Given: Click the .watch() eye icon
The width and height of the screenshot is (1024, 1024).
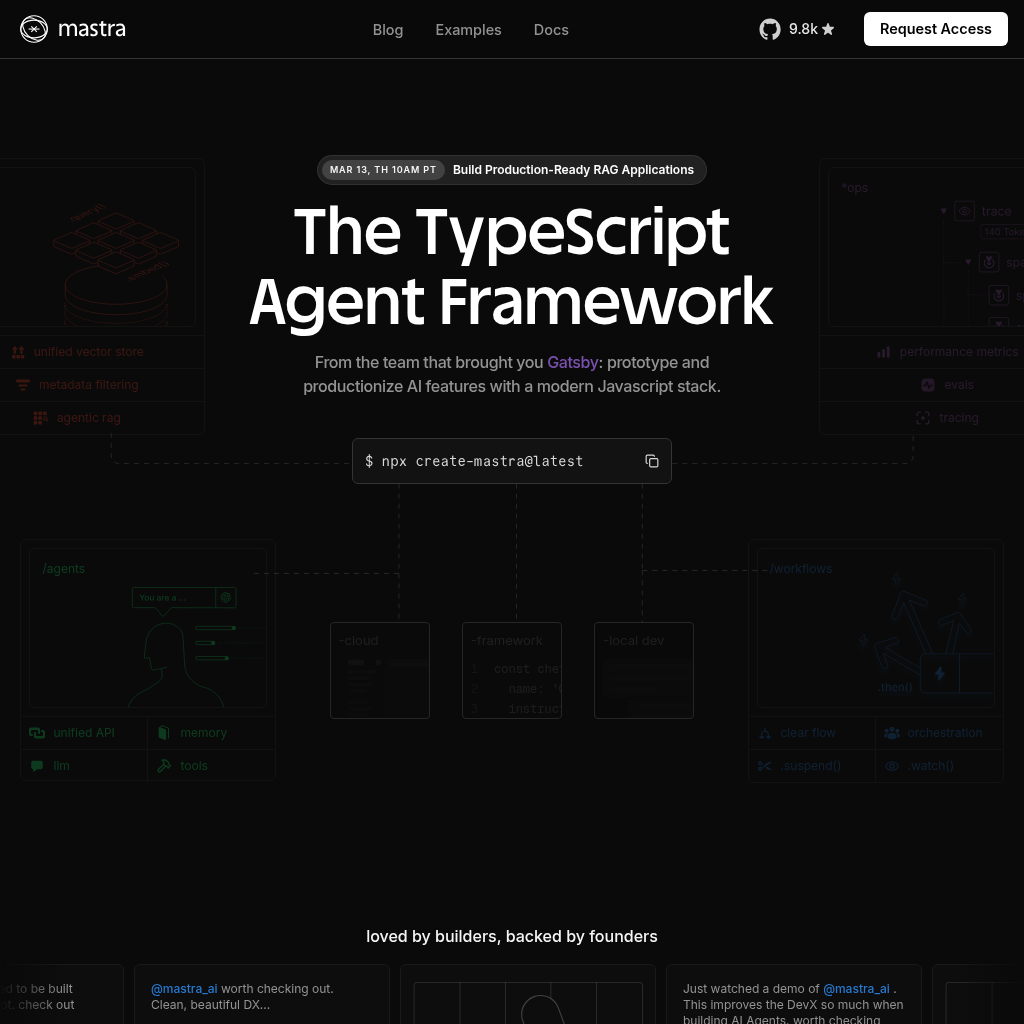Looking at the screenshot, I should click(891, 766).
